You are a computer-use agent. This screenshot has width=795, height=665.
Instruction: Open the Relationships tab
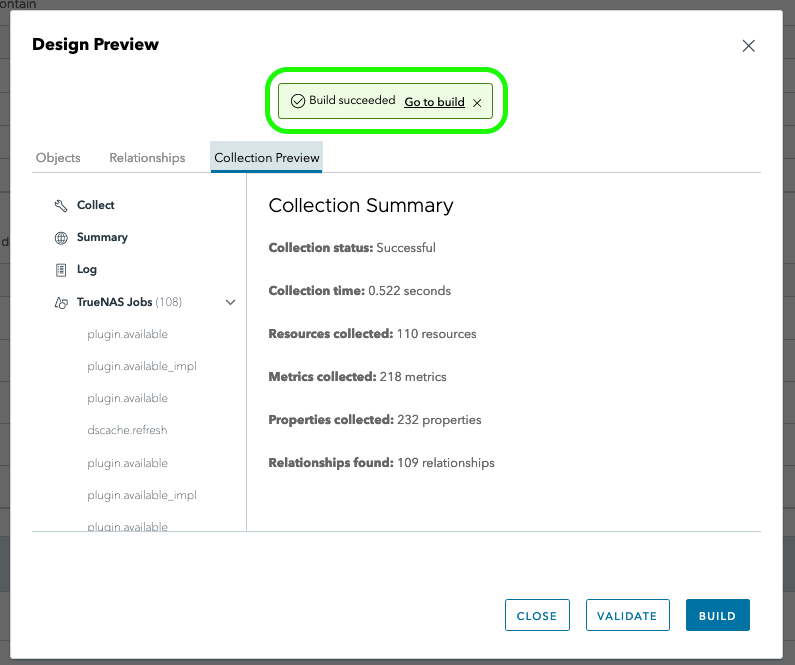point(147,158)
